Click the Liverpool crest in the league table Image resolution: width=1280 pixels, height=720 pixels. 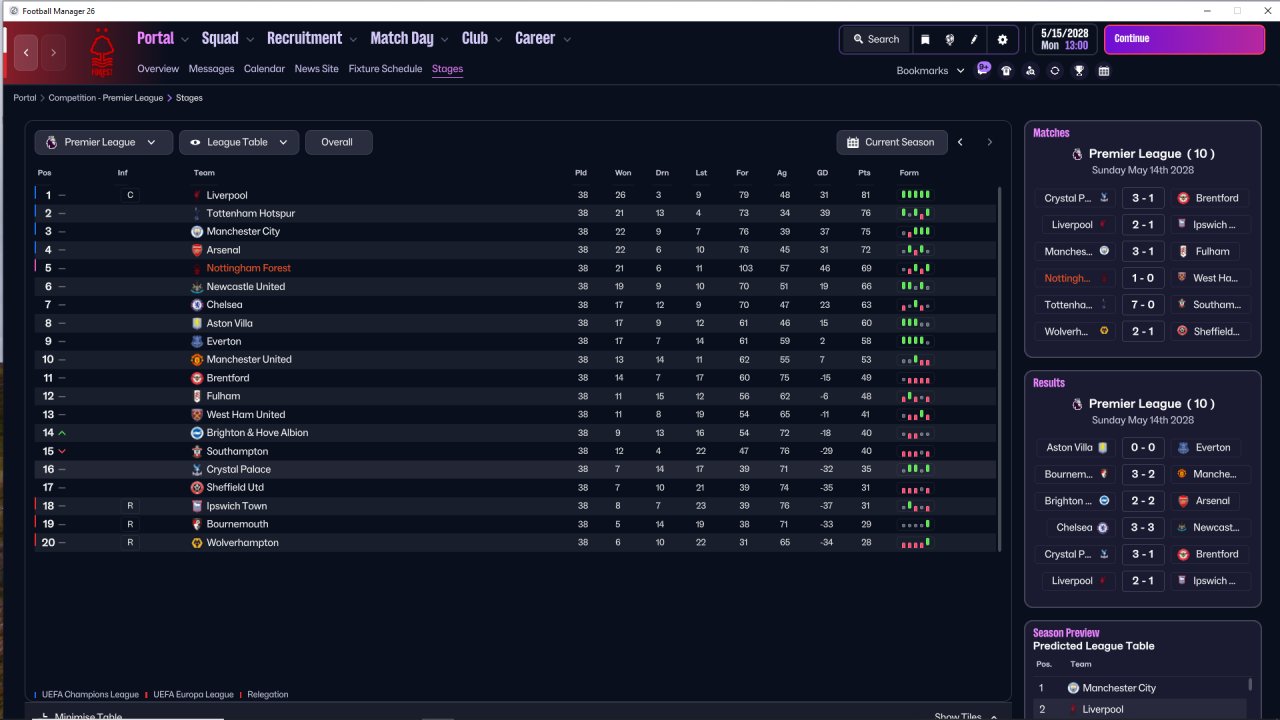pos(197,195)
